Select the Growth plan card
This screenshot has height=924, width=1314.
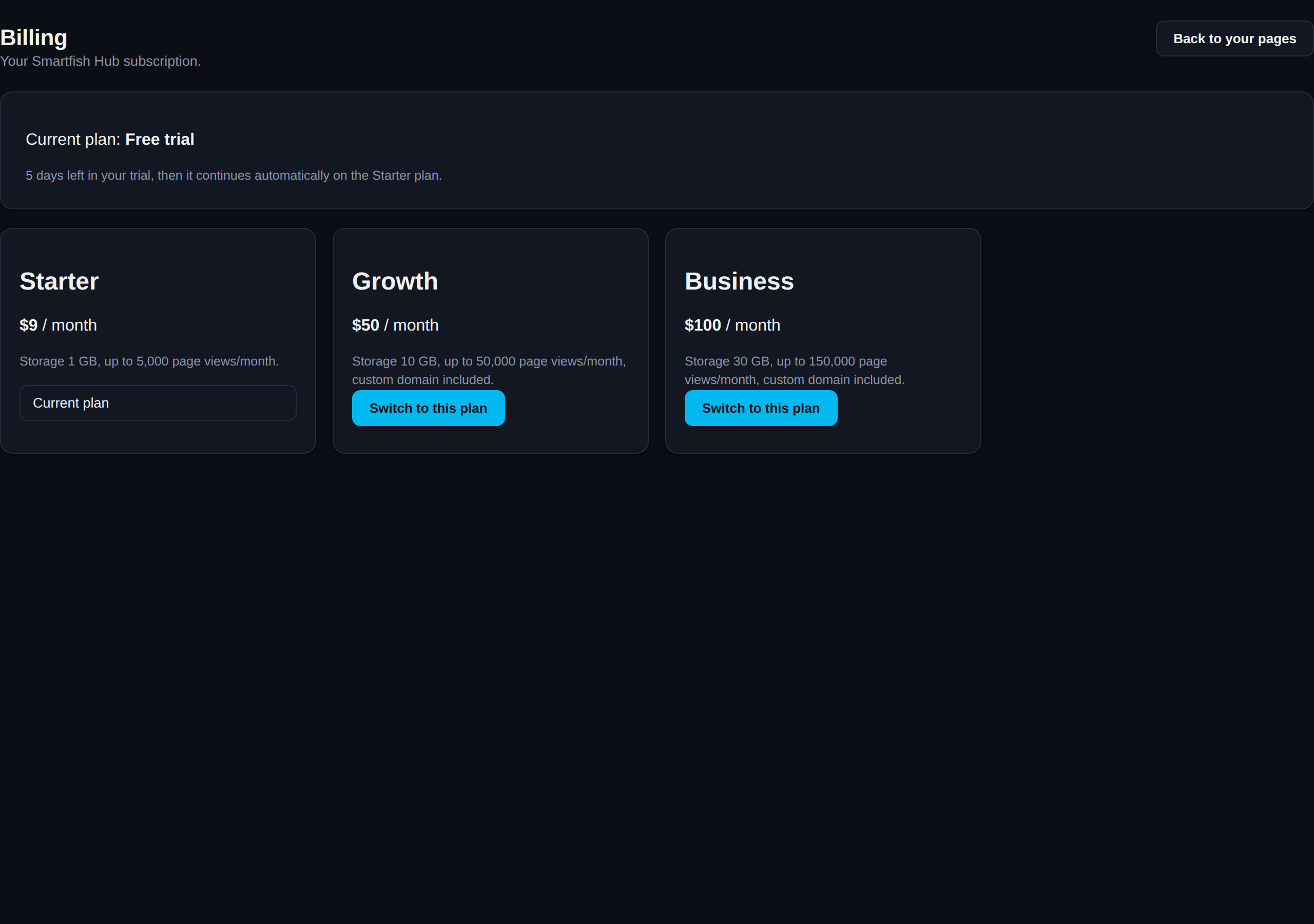click(491, 341)
